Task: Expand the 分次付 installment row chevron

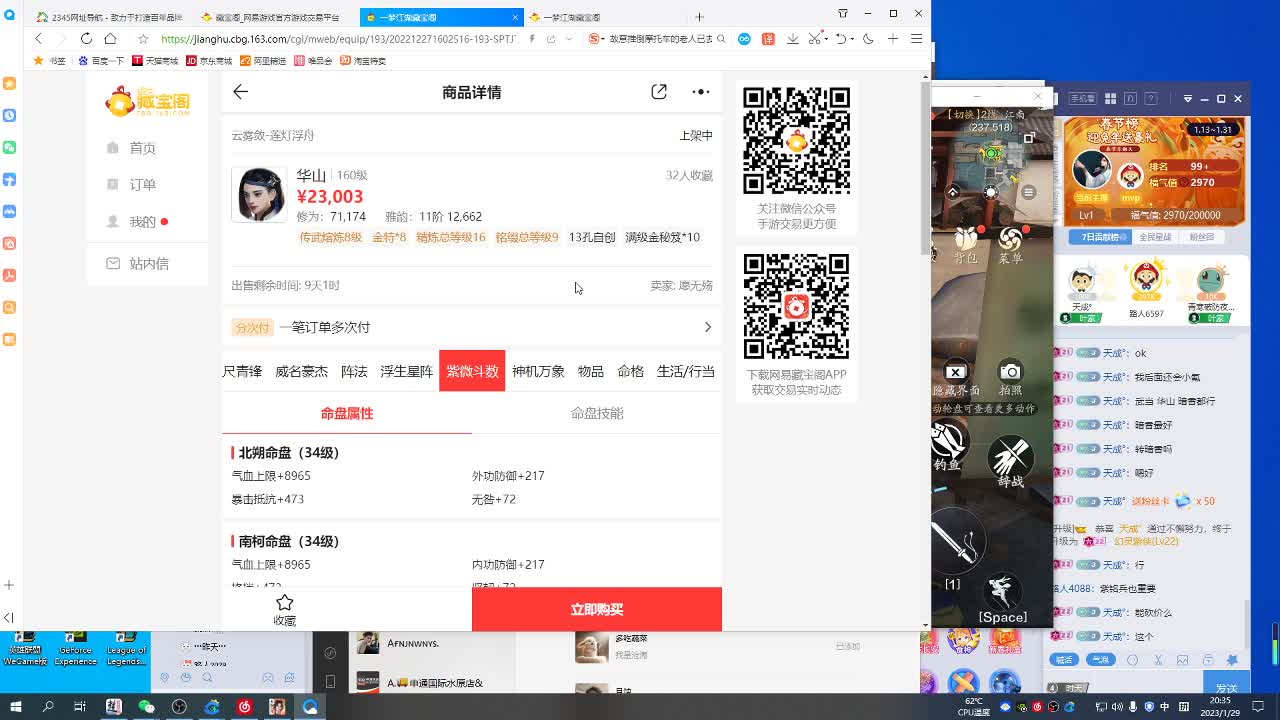Action: coord(707,327)
